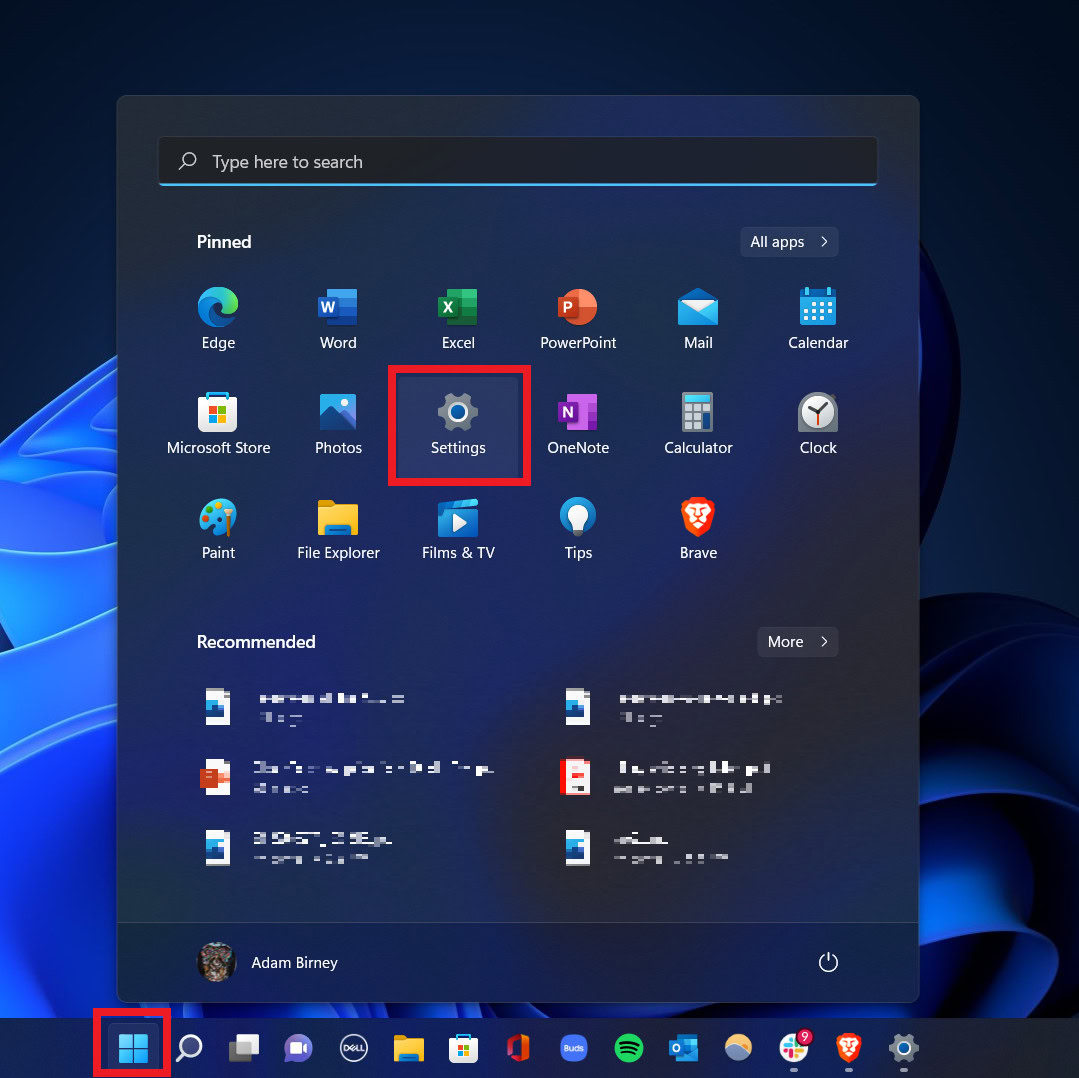Click the Windows Start button on taskbar

coord(133,1048)
